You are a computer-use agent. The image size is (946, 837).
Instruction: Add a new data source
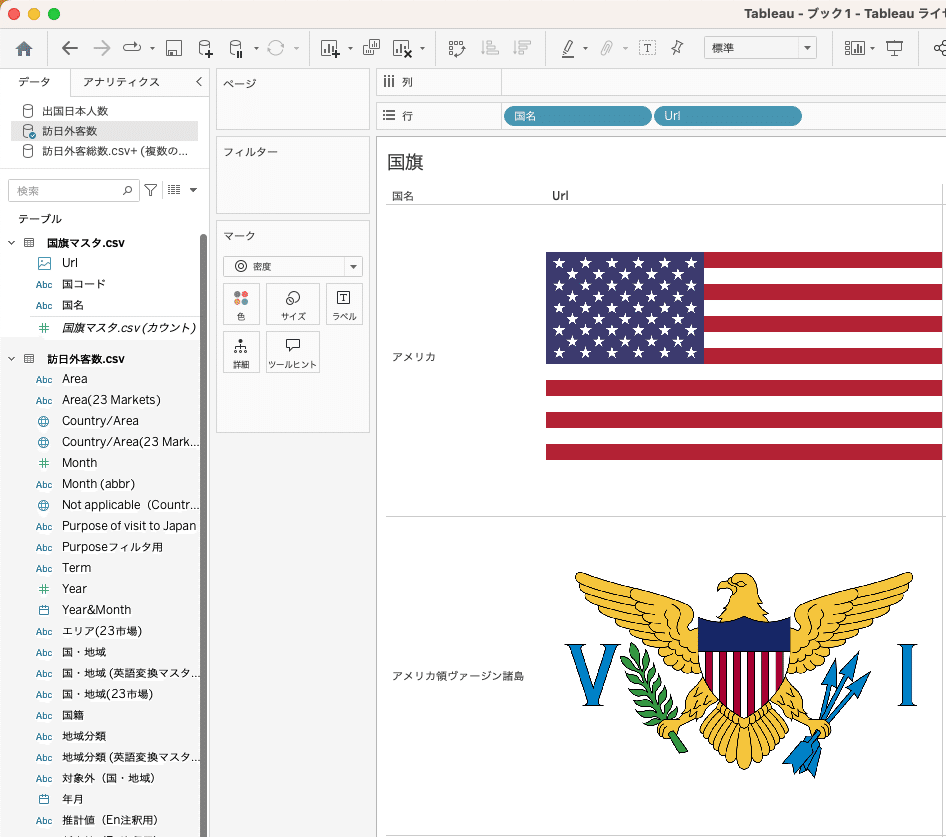pyautogui.click(x=205, y=48)
